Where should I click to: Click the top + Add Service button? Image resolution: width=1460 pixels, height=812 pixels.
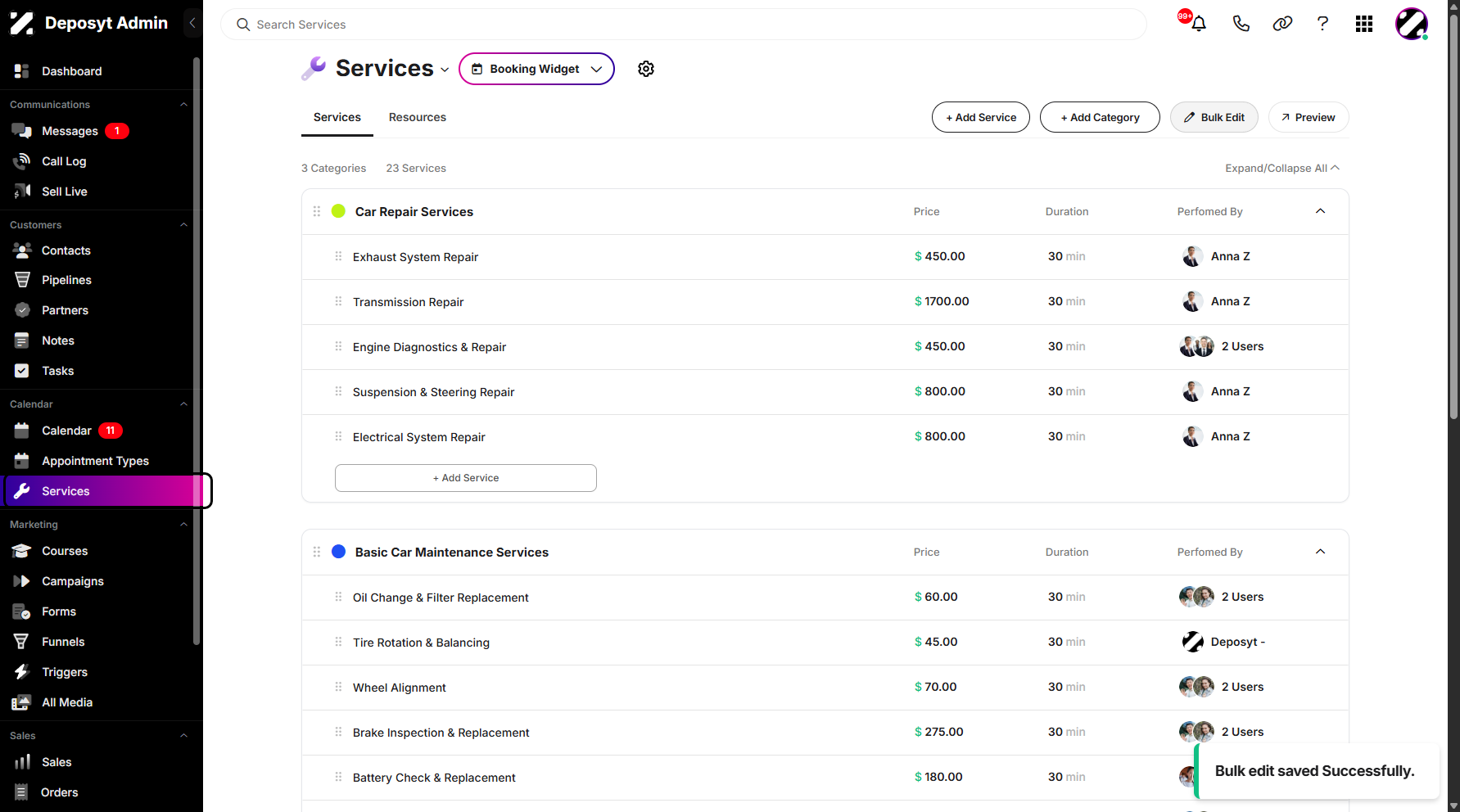(x=981, y=117)
